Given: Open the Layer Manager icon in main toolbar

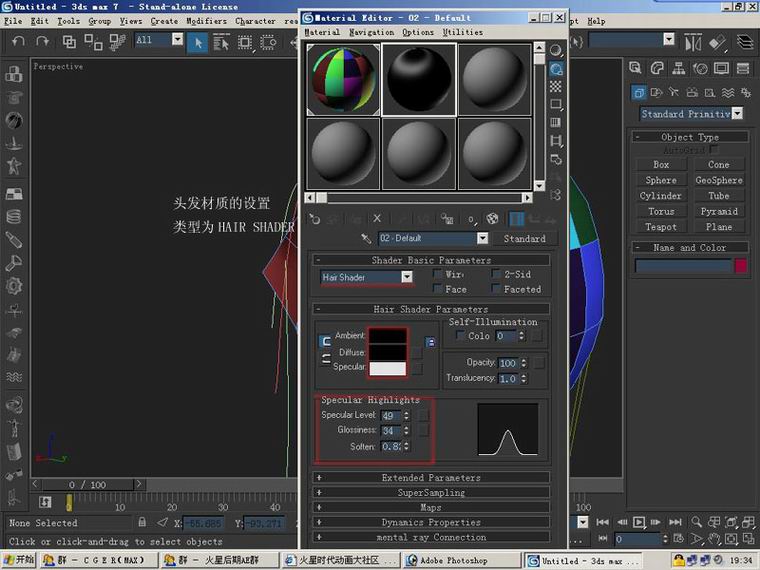Looking at the screenshot, I should [x=745, y=43].
